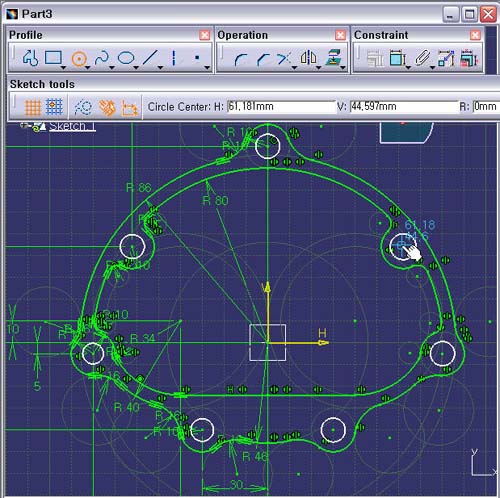Click the V coordinate field
500x498 pixels.
404,107
